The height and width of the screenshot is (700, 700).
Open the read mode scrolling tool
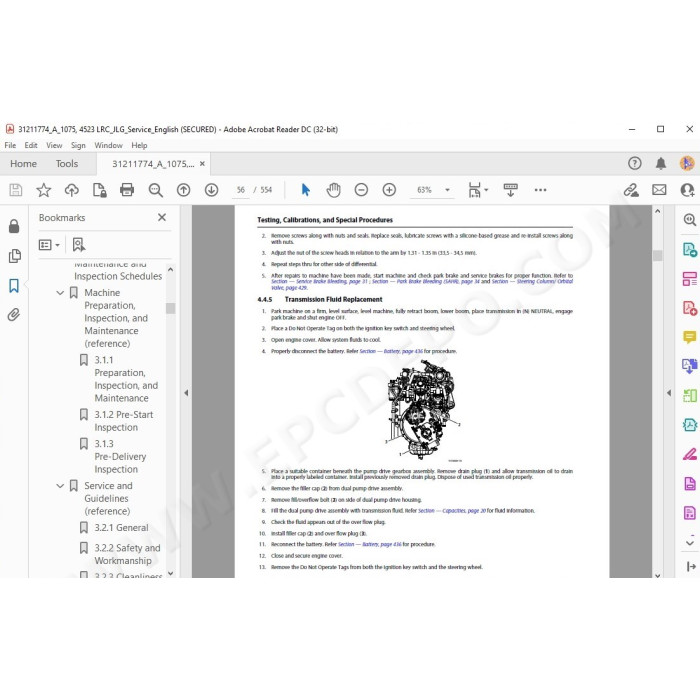pos(510,190)
